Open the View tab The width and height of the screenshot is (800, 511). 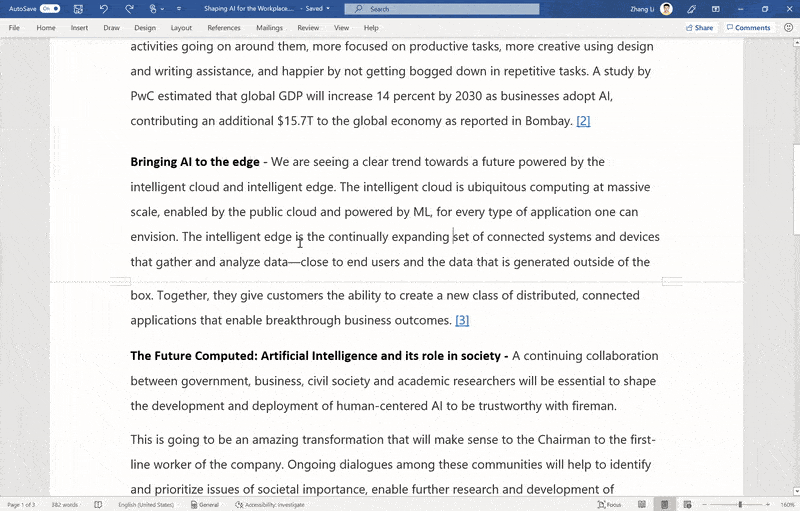(341, 28)
